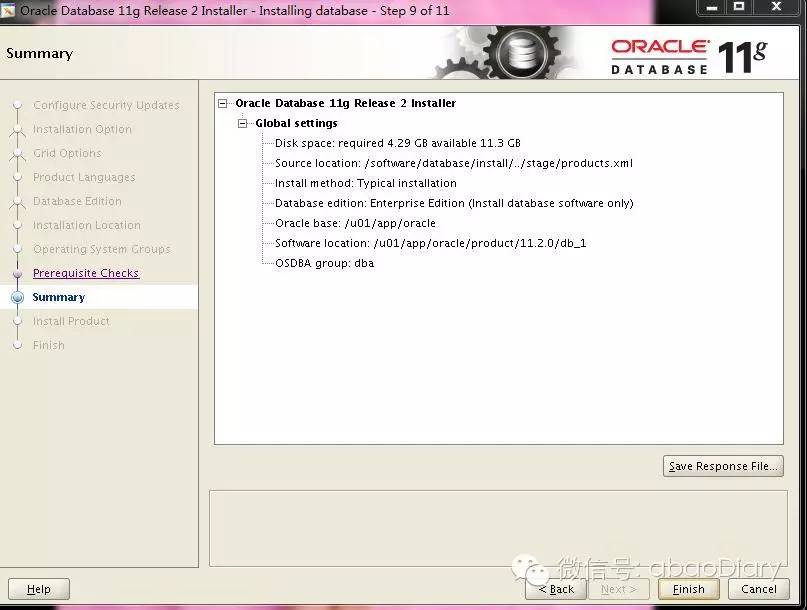This screenshot has width=807, height=610.
Task: Select the Operating System Groups step
Action: click(x=101, y=249)
